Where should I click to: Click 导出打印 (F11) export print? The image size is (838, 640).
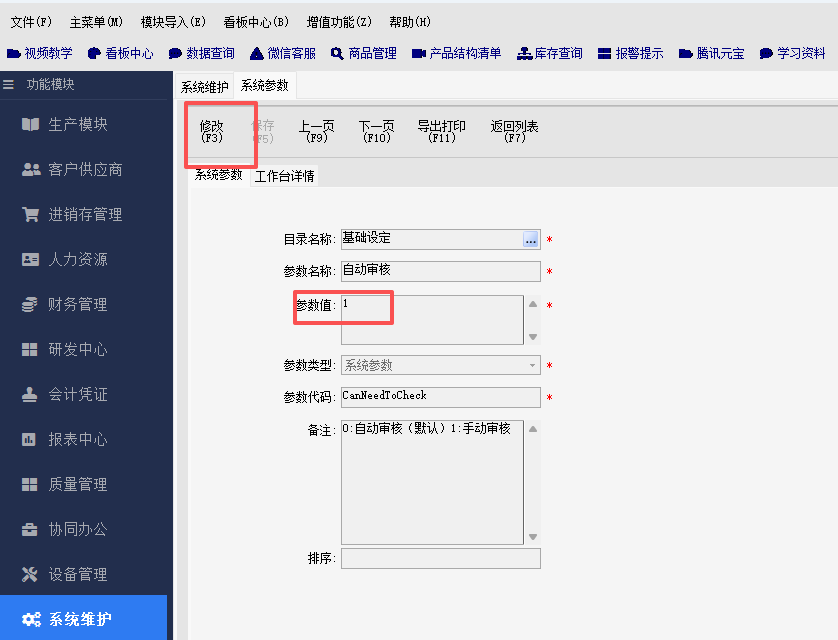coord(441,132)
